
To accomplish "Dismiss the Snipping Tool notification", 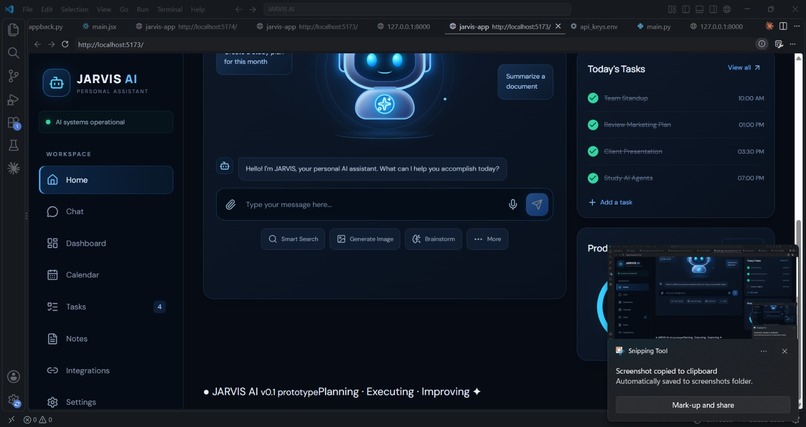I will tap(784, 351).
